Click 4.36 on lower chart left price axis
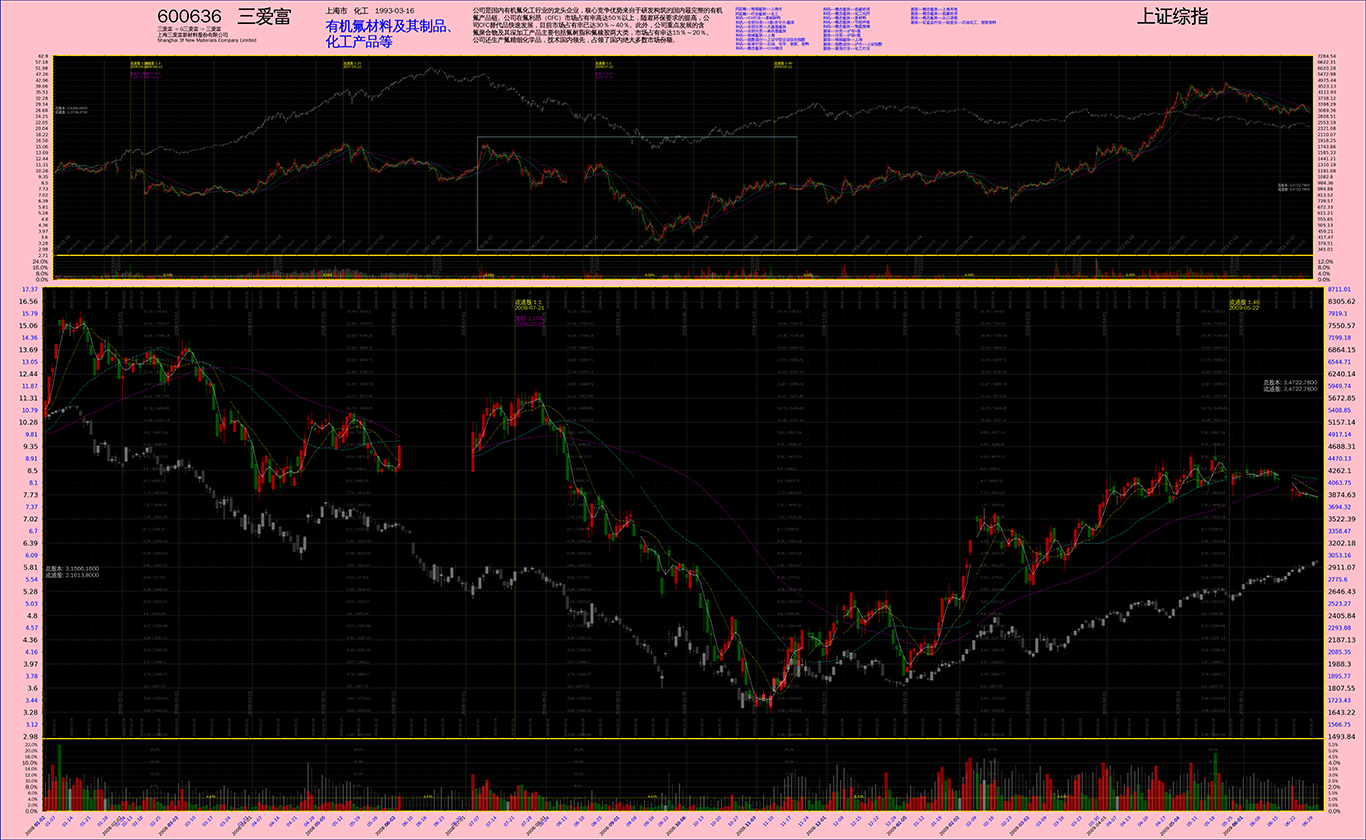Image resolution: width=1366 pixels, height=840 pixels. (x=30, y=640)
